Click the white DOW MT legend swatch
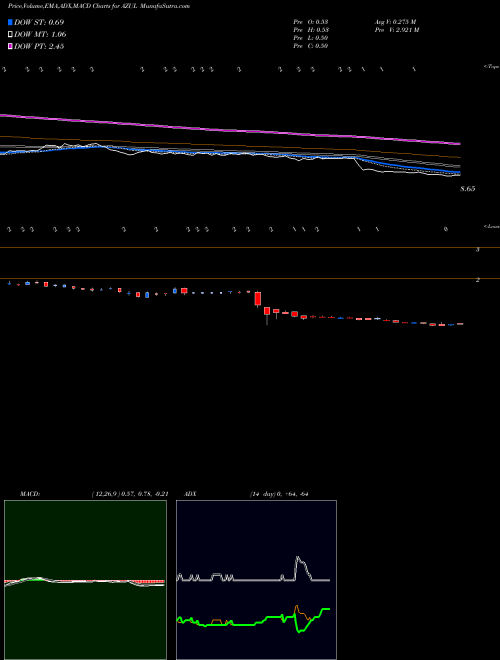Viewport: 500px width, 660px height. pos(10,35)
